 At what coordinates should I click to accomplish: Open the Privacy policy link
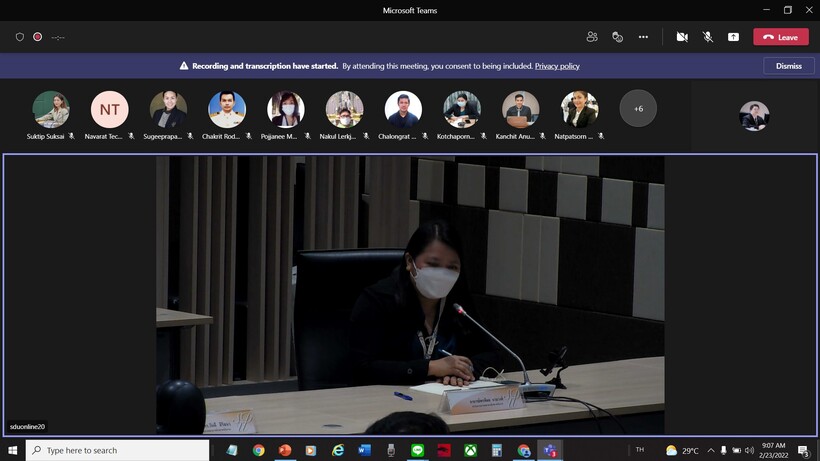click(557, 66)
